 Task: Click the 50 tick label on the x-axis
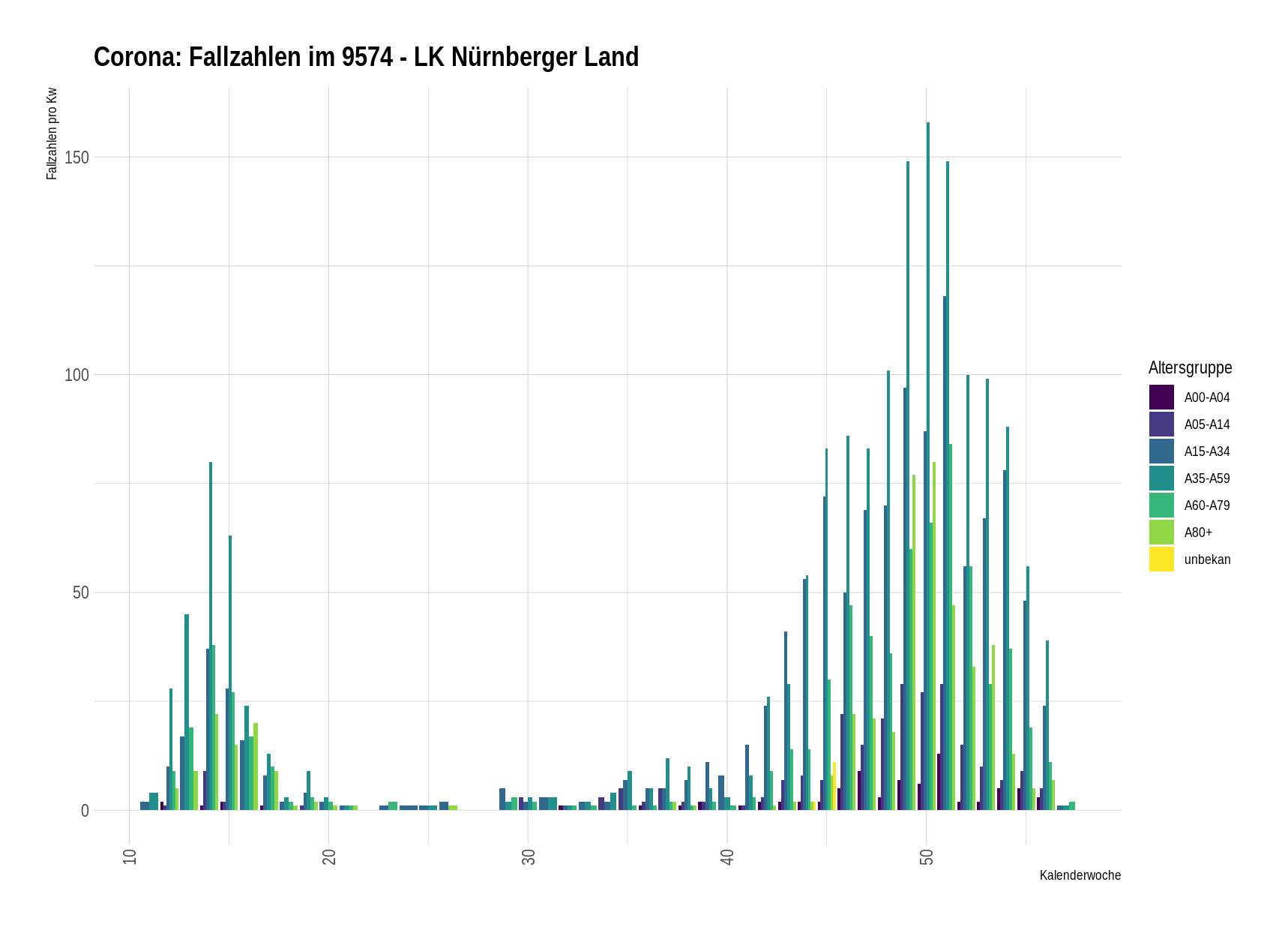pos(927,857)
